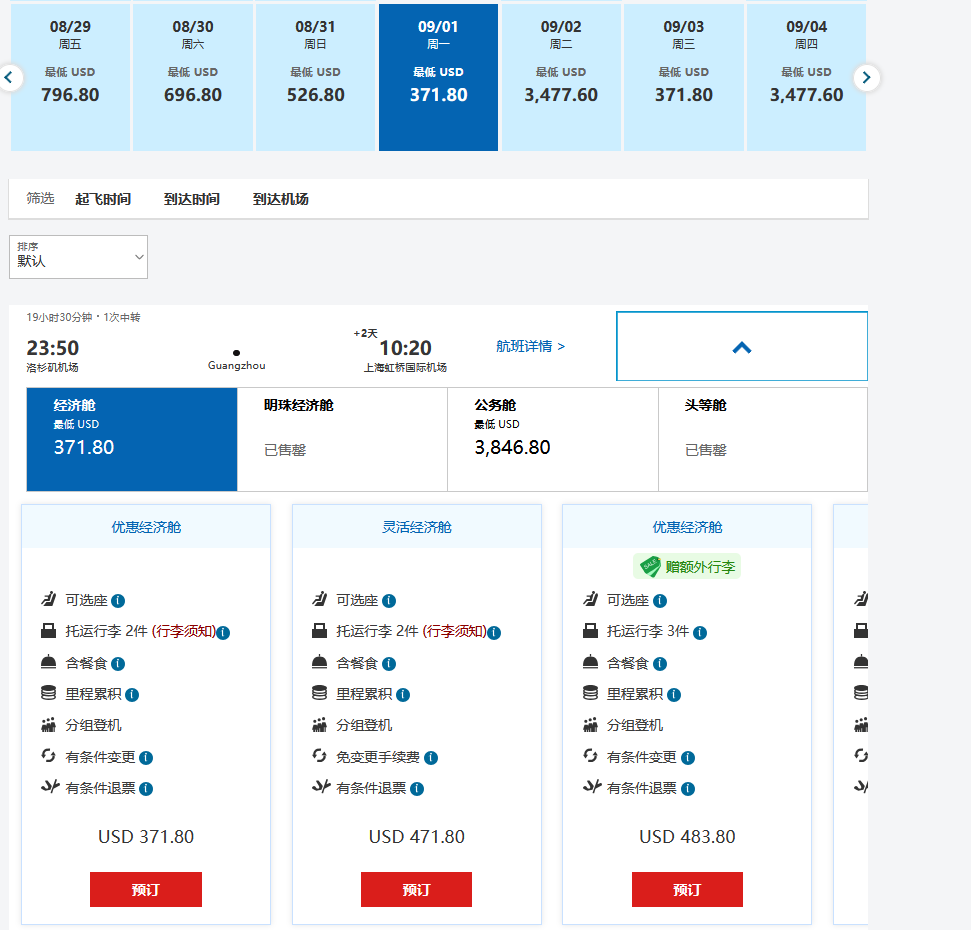
Task: Select the 09/03 周三 date tab
Action: coord(684,77)
